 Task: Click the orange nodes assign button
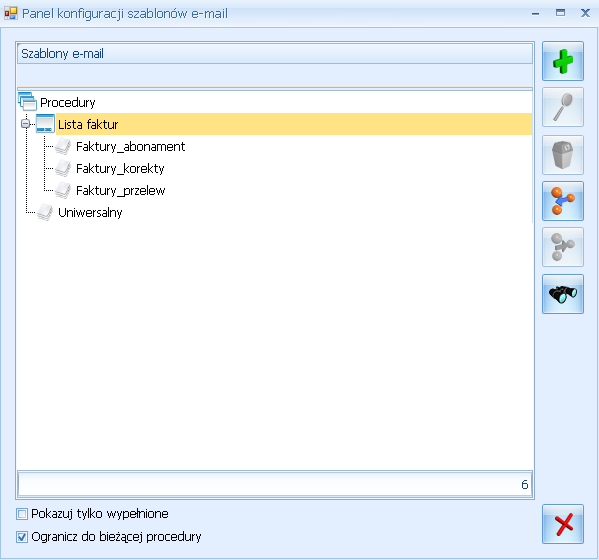coord(563,201)
